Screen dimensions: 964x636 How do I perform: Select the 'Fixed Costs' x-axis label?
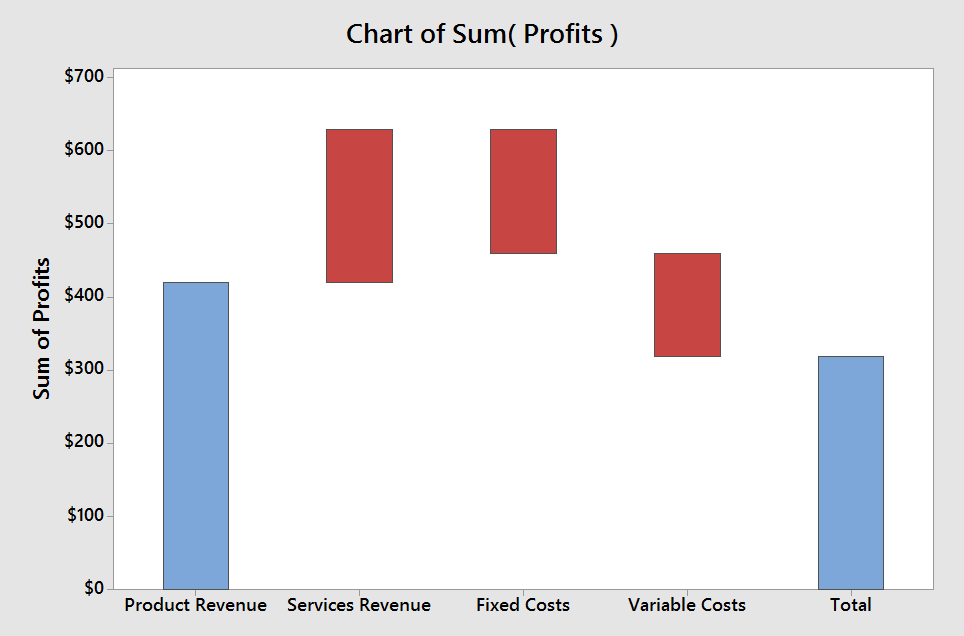pos(523,605)
